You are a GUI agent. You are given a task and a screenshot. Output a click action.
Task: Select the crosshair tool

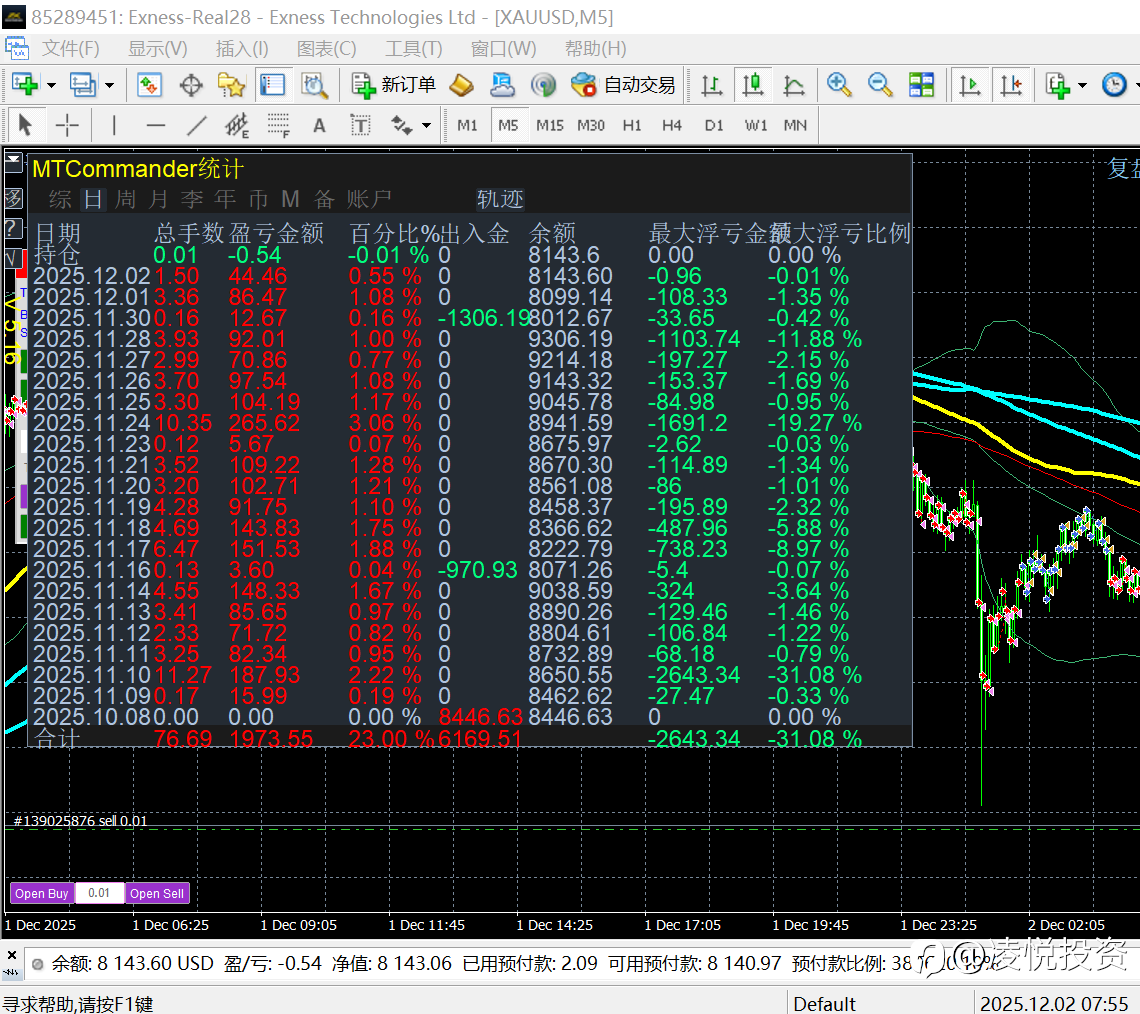coord(67,126)
